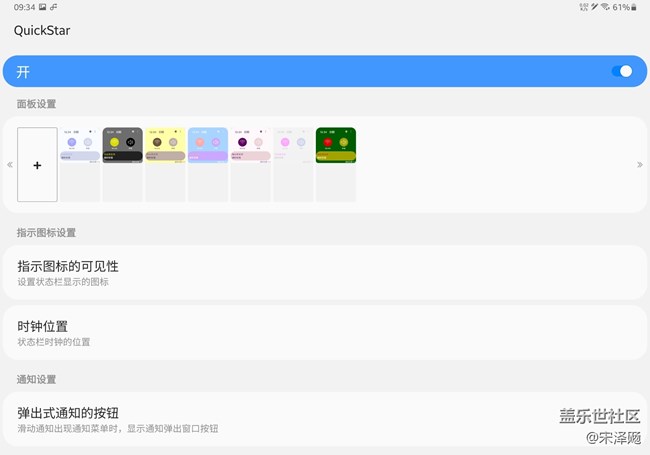This screenshot has height=455, width=650.
Task: Go to previous panel themes with left chevron
Action: [10, 165]
